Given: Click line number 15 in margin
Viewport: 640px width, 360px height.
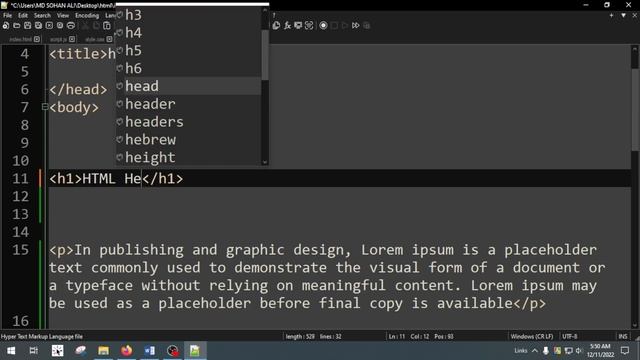Looking at the screenshot, I should 20,250.
